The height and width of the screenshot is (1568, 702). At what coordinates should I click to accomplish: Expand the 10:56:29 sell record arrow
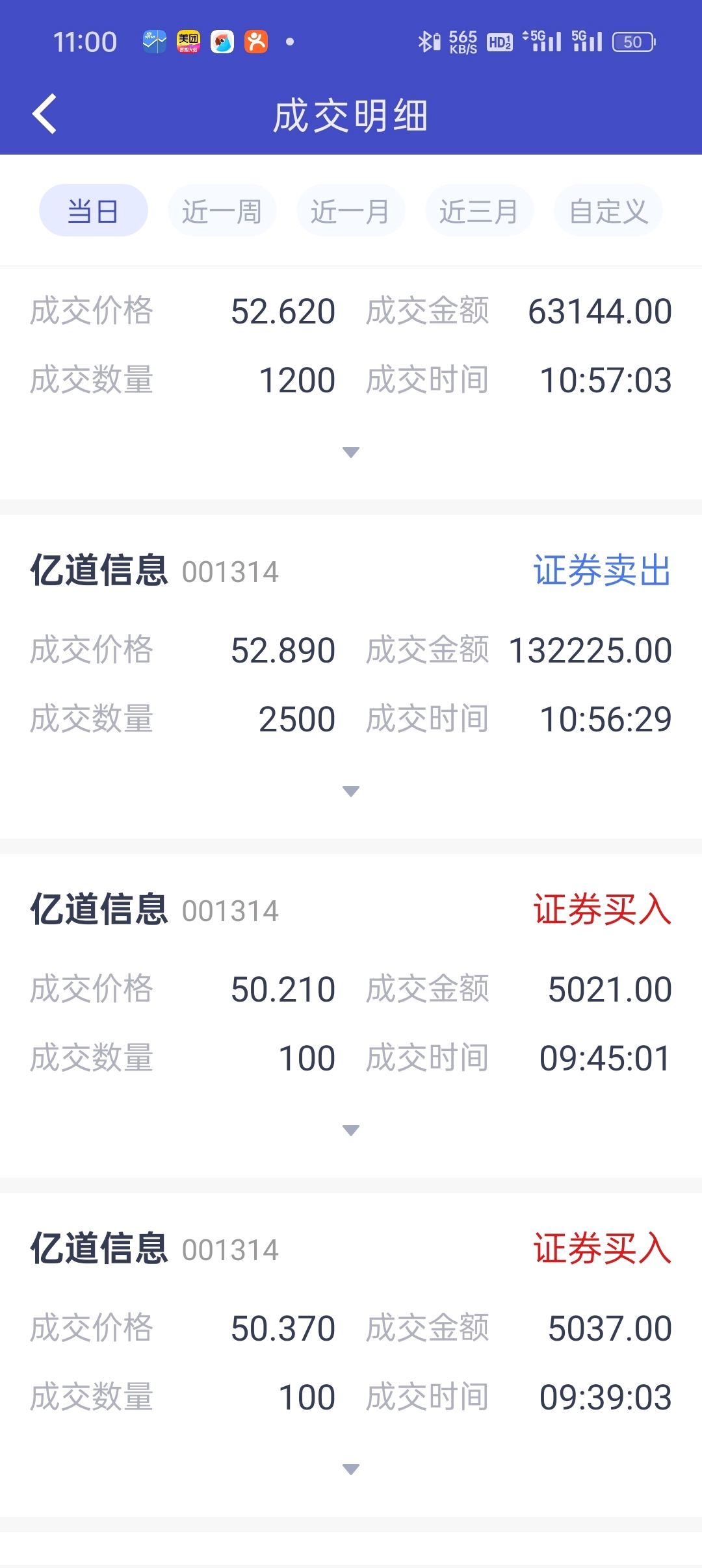tap(351, 791)
